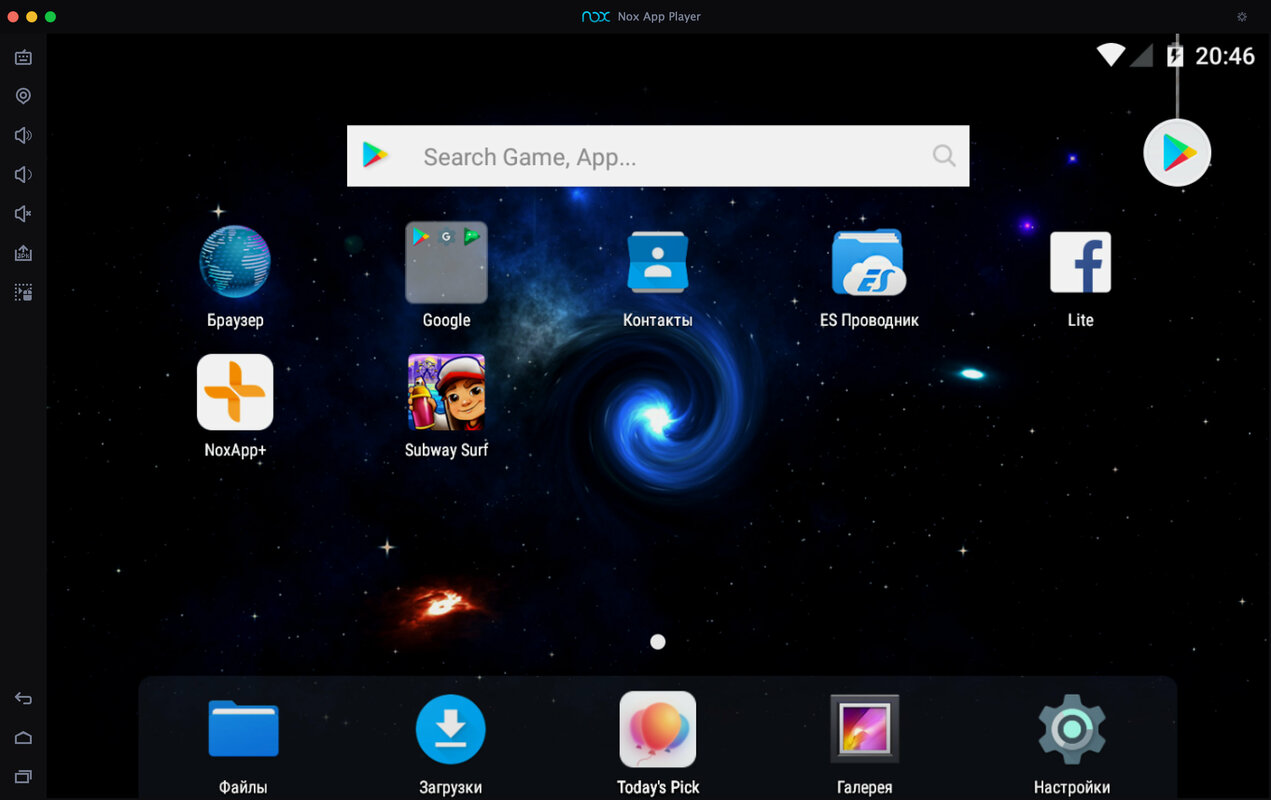
Task: Start the Subway Surf game
Action: [446, 393]
